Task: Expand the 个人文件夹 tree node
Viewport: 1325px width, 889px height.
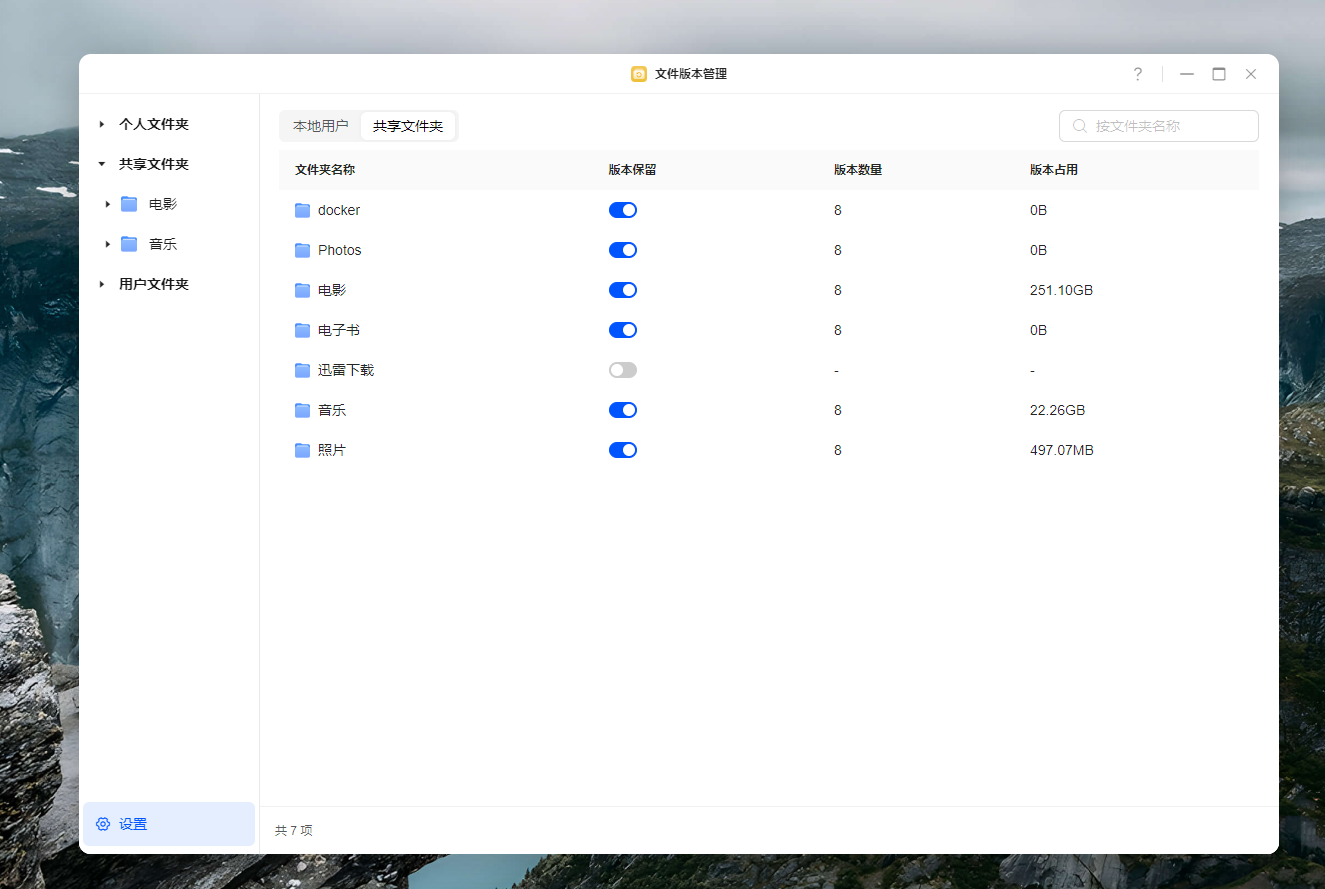Action: point(102,124)
